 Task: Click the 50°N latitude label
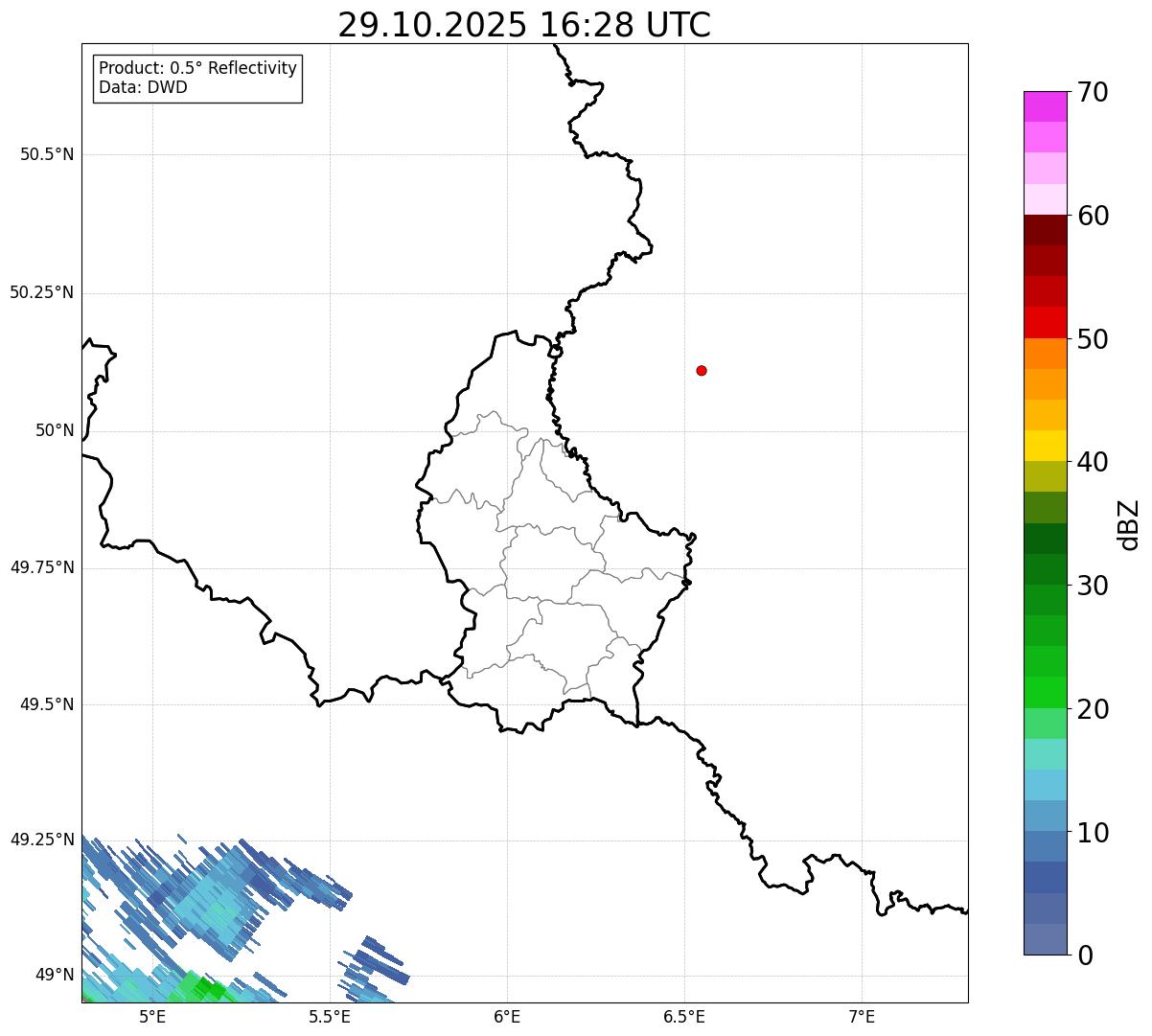point(55,430)
